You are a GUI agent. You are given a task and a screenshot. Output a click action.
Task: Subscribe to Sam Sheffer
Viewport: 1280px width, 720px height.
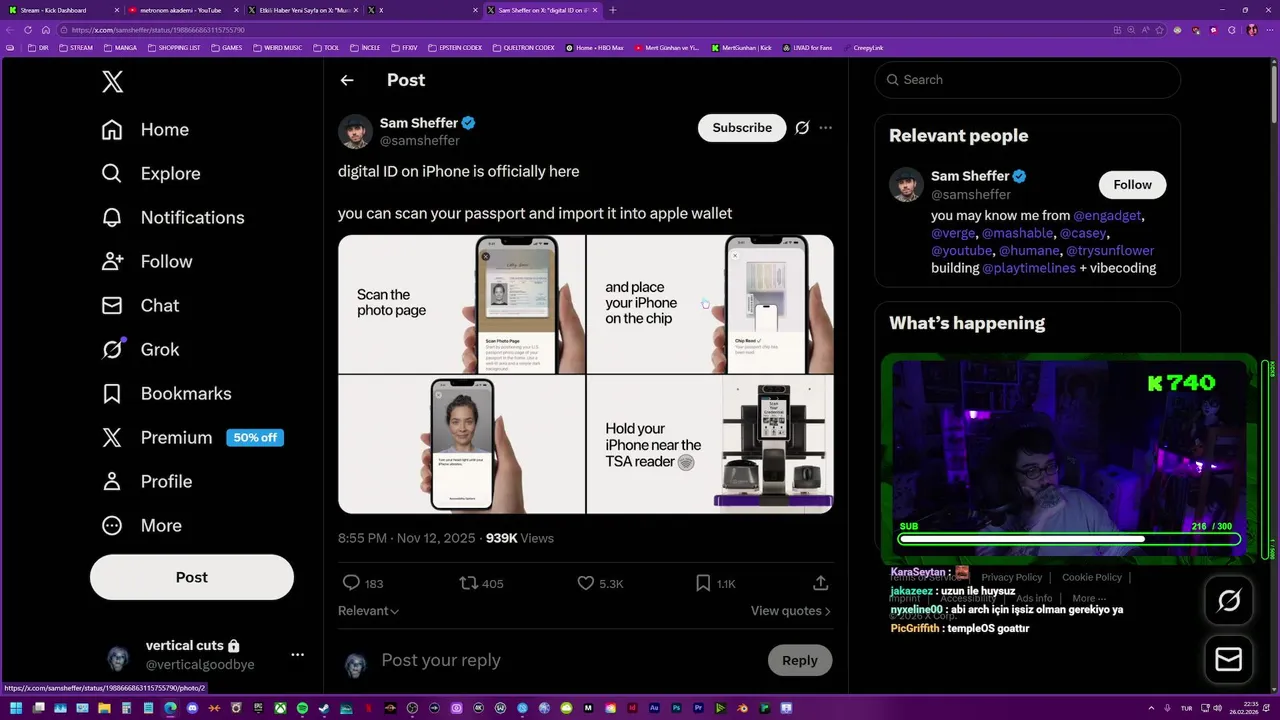(742, 128)
